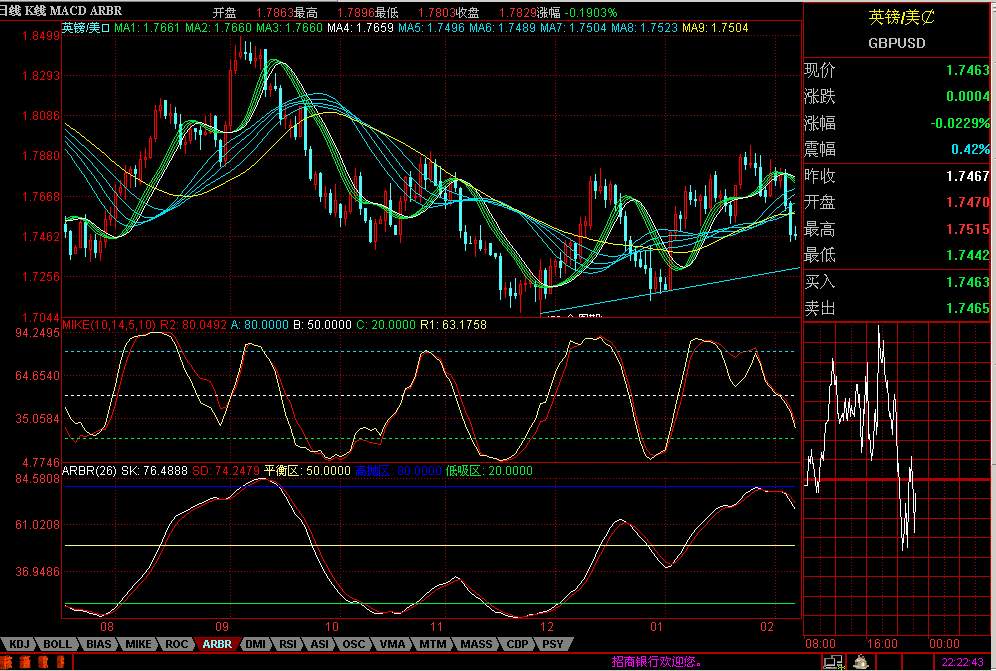Viewport: 996px width, 671px height.
Task: Switch to the CDP indicator tab
Action: pos(518,644)
